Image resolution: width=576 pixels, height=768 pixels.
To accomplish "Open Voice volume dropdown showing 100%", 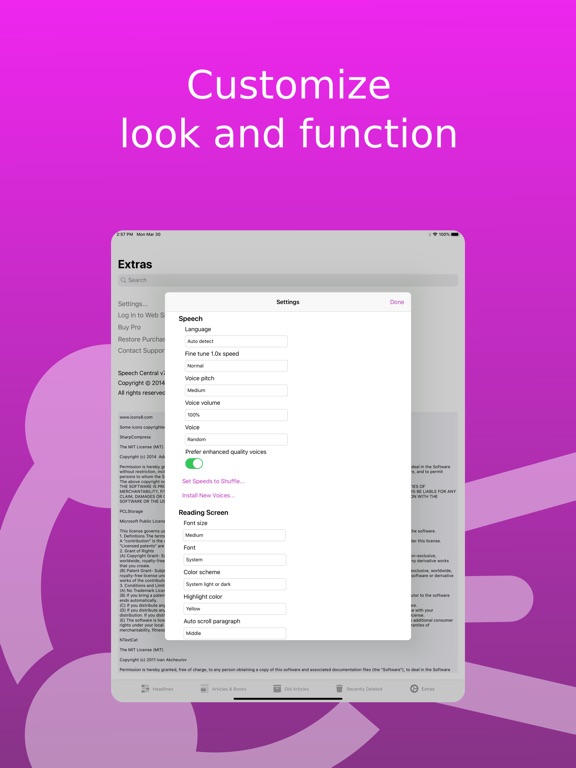I will pos(236,415).
